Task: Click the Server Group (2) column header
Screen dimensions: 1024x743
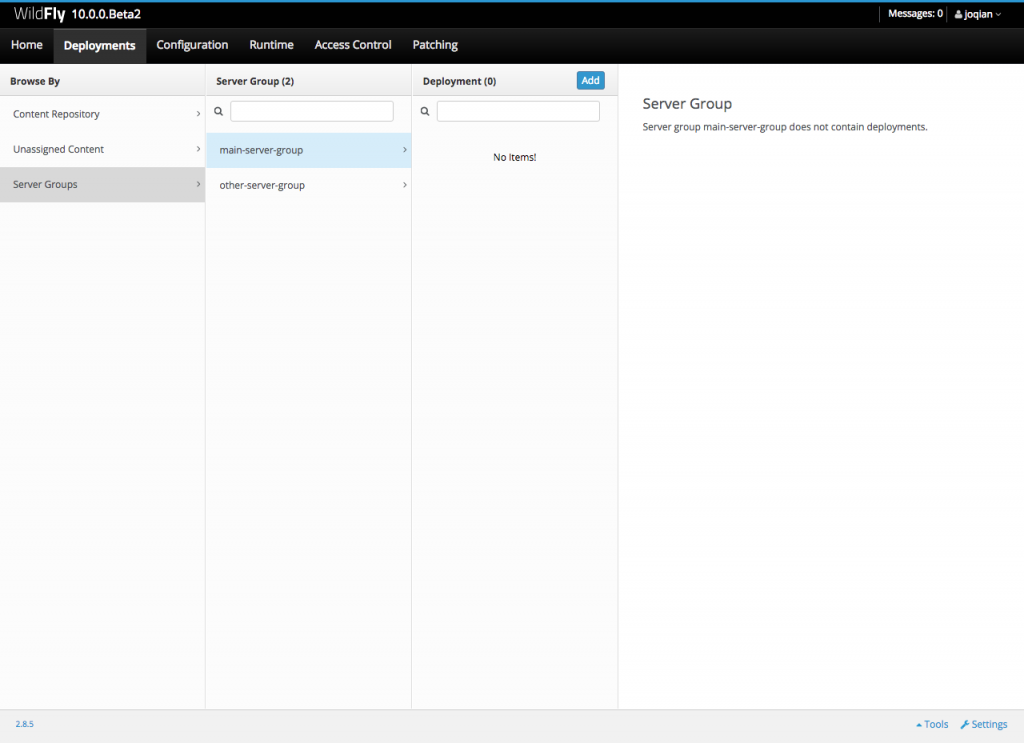Action: pos(255,82)
